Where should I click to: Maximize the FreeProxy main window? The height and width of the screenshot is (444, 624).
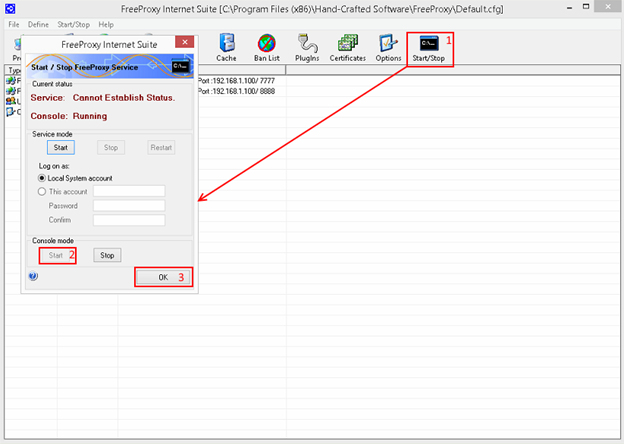pyautogui.click(x=586, y=7)
